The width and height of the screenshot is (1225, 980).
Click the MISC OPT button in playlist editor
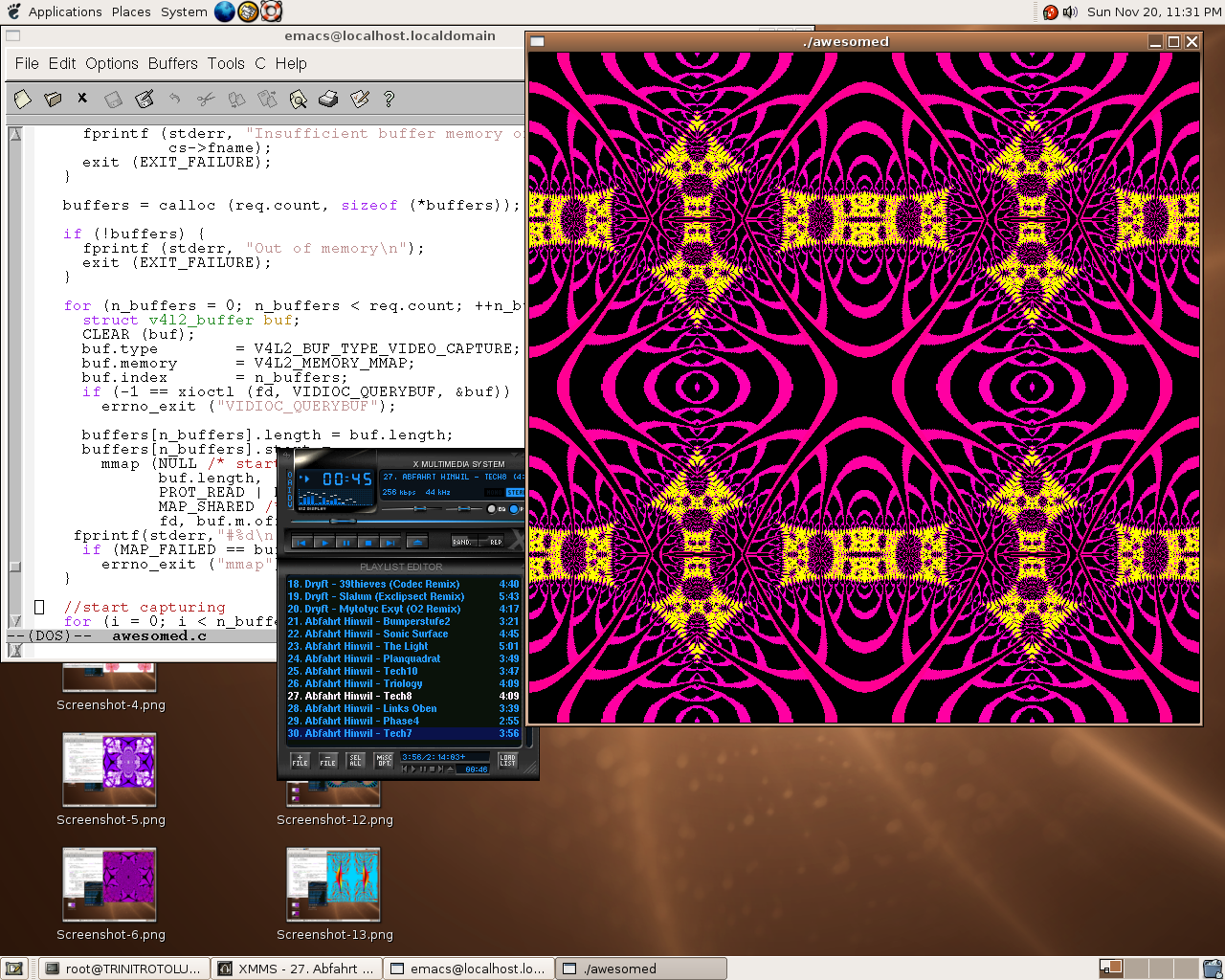pyautogui.click(x=384, y=761)
